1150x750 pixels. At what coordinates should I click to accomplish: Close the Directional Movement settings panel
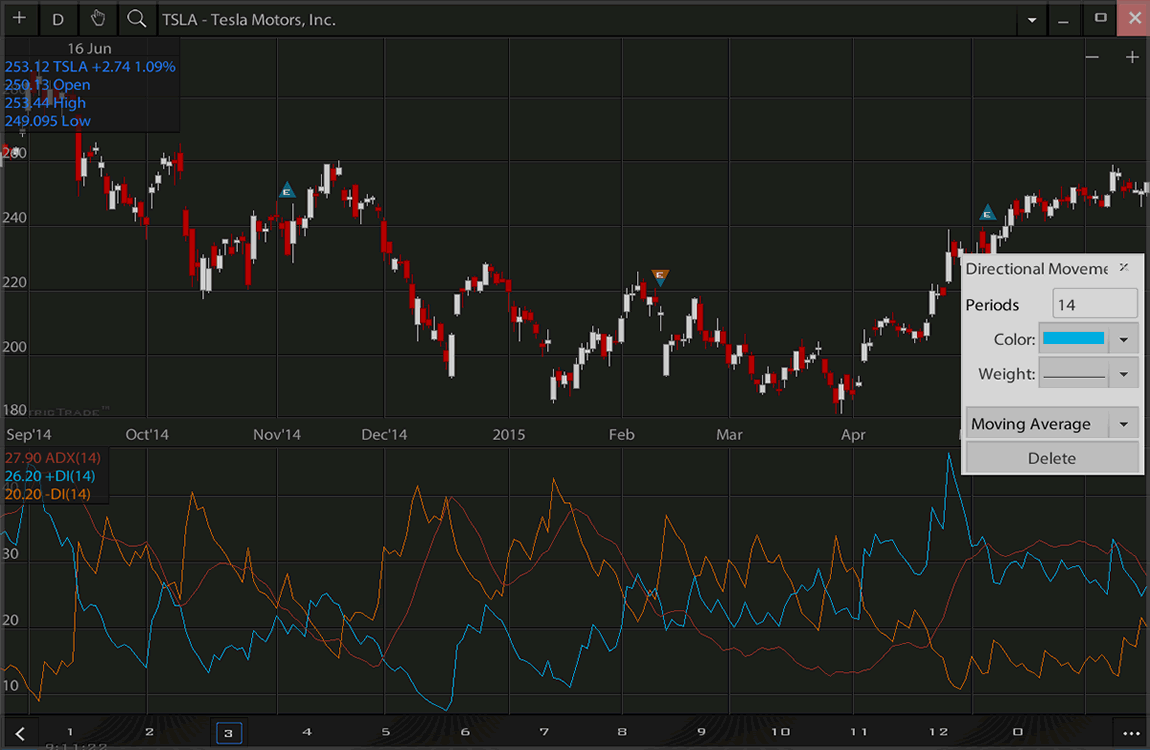[x=1124, y=268]
